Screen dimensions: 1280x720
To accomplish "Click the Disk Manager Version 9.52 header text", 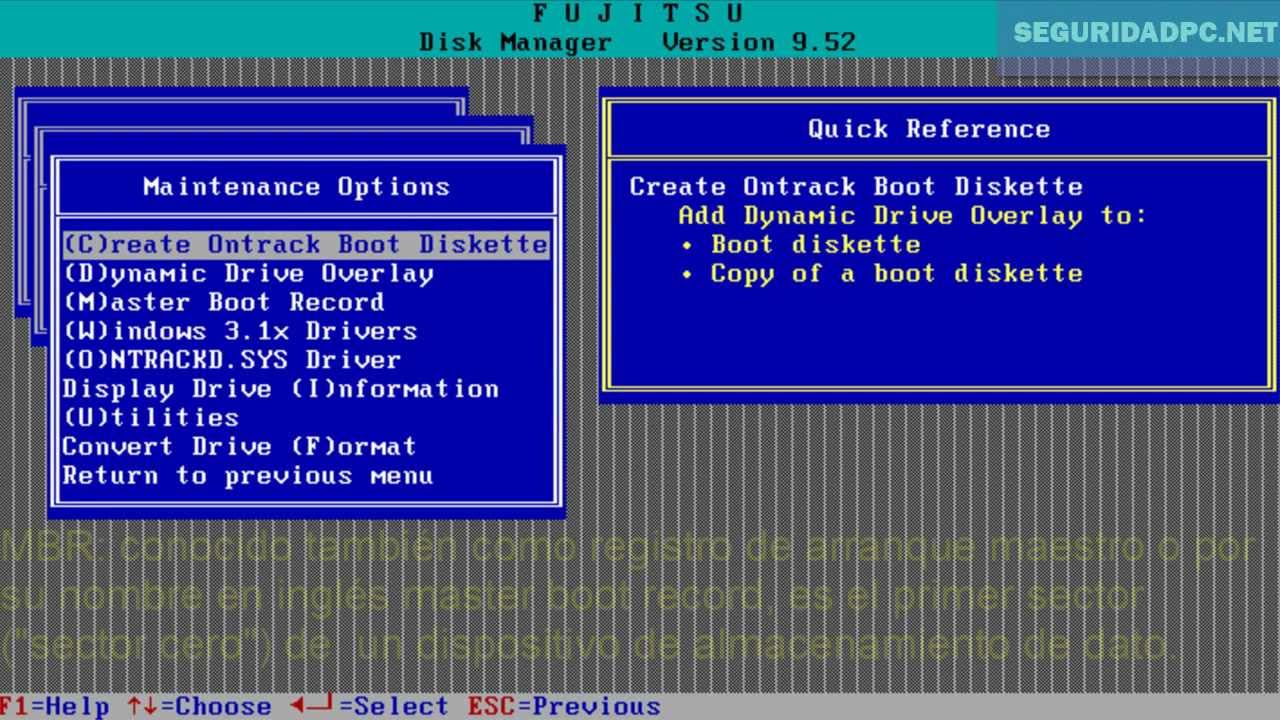I will point(637,43).
